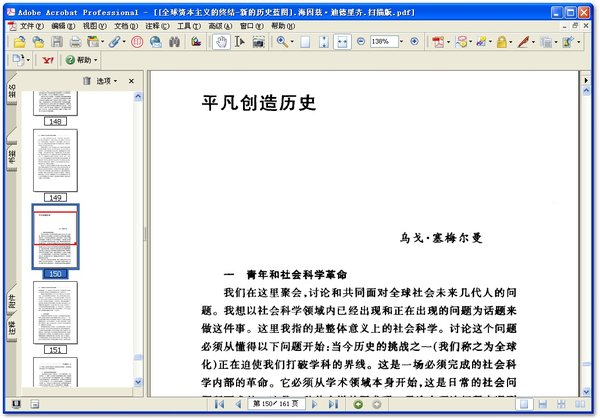The height and width of the screenshot is (420, 600).
Task: Activate the text Select tool
Action: click(240, 42)
